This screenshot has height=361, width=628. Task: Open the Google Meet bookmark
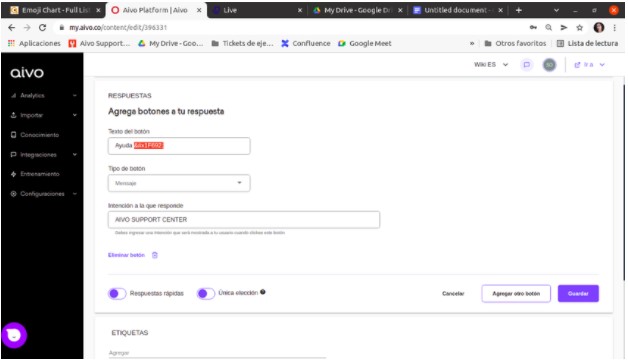click(x=365, y=43)
